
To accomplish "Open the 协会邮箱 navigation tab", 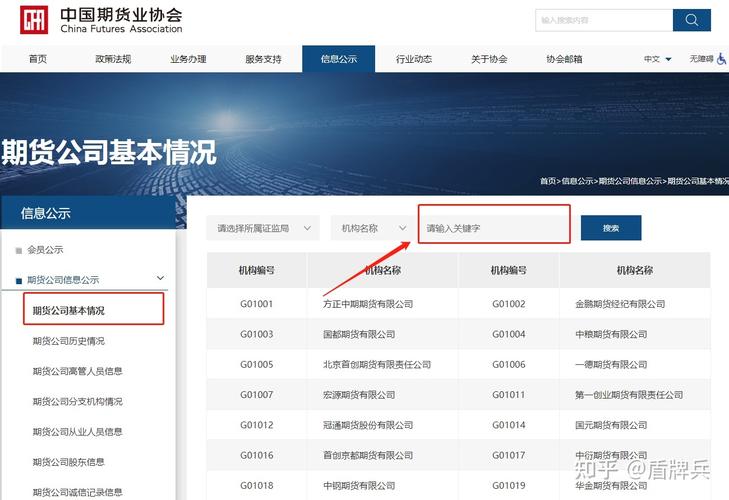I will [564, 59].
